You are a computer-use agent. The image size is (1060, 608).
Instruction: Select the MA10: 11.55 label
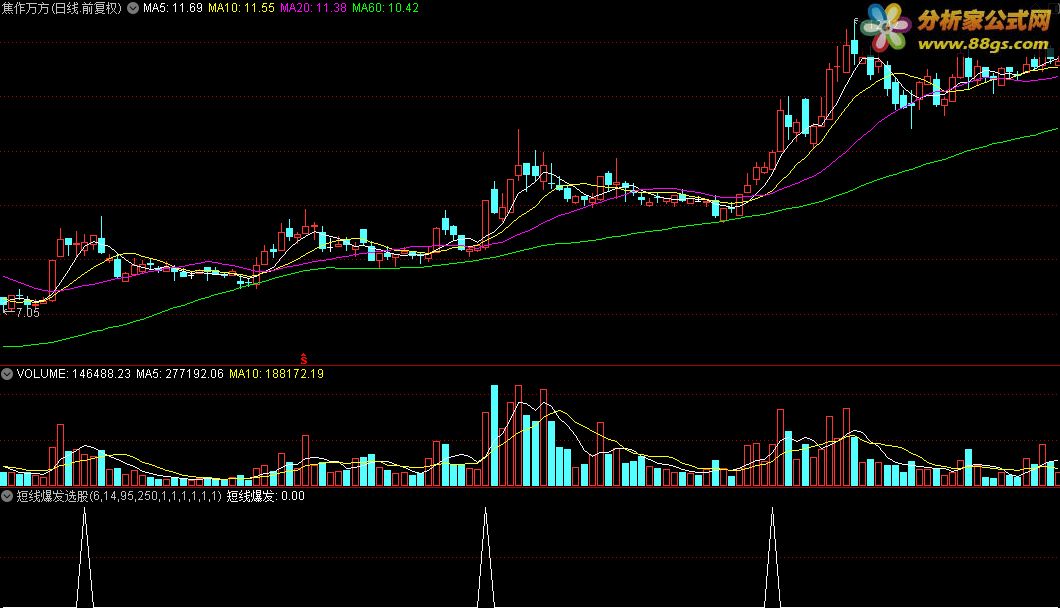241,8
